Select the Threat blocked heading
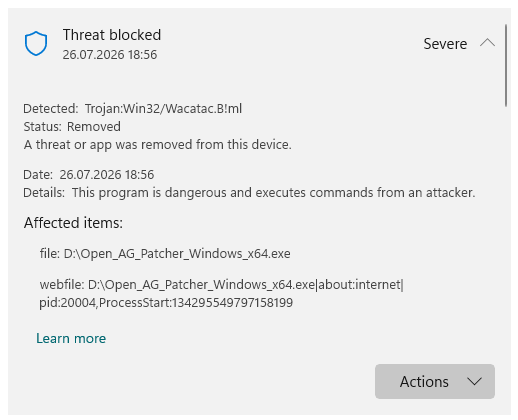The width and height of the screenshot is (518, 420). [112, 35]
